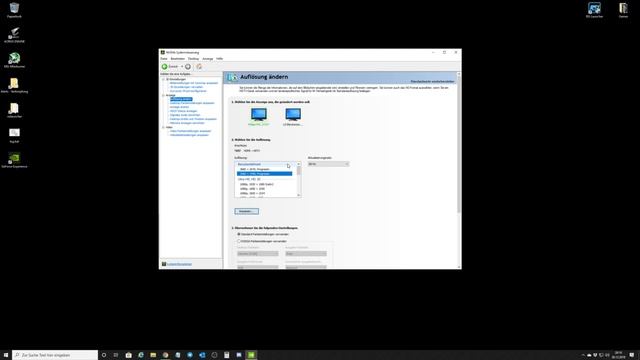Image resolution: width=640 pixels, height=360 pixels.
Task: Click the Windows Start button
Action: point(6,355)
